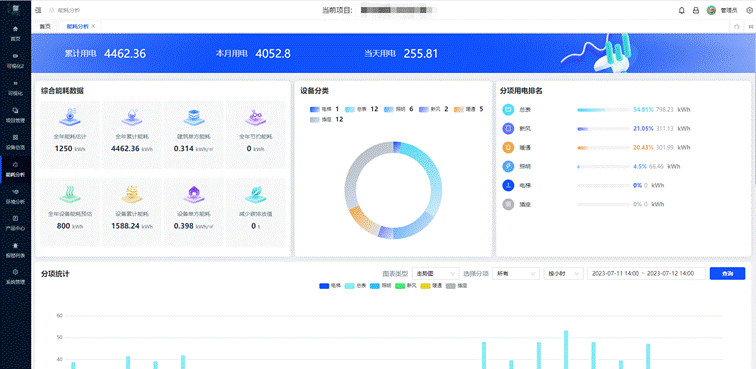The width and height of the screenshot is (756, 369).
Task: Click the 全年节约能耗 card icon
Action: [x=255, y=117]
